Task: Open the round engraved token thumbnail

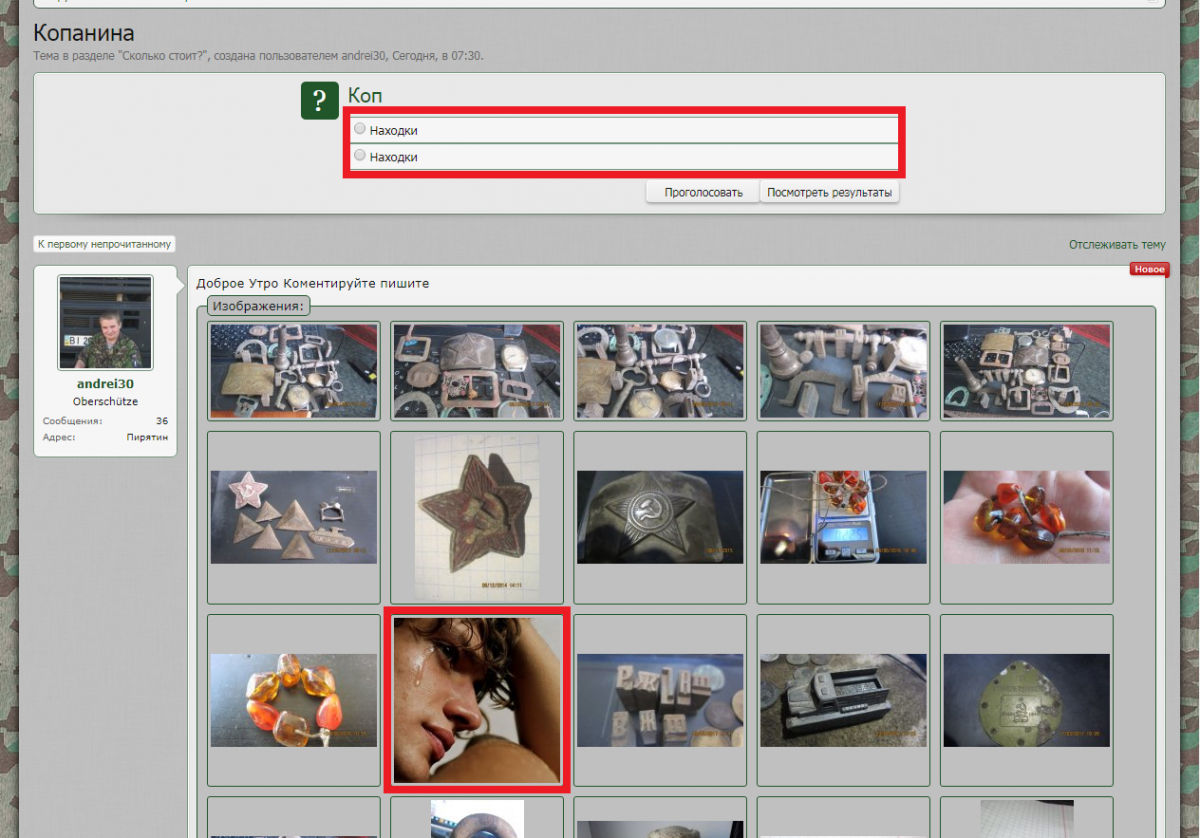Action: 1026,700
